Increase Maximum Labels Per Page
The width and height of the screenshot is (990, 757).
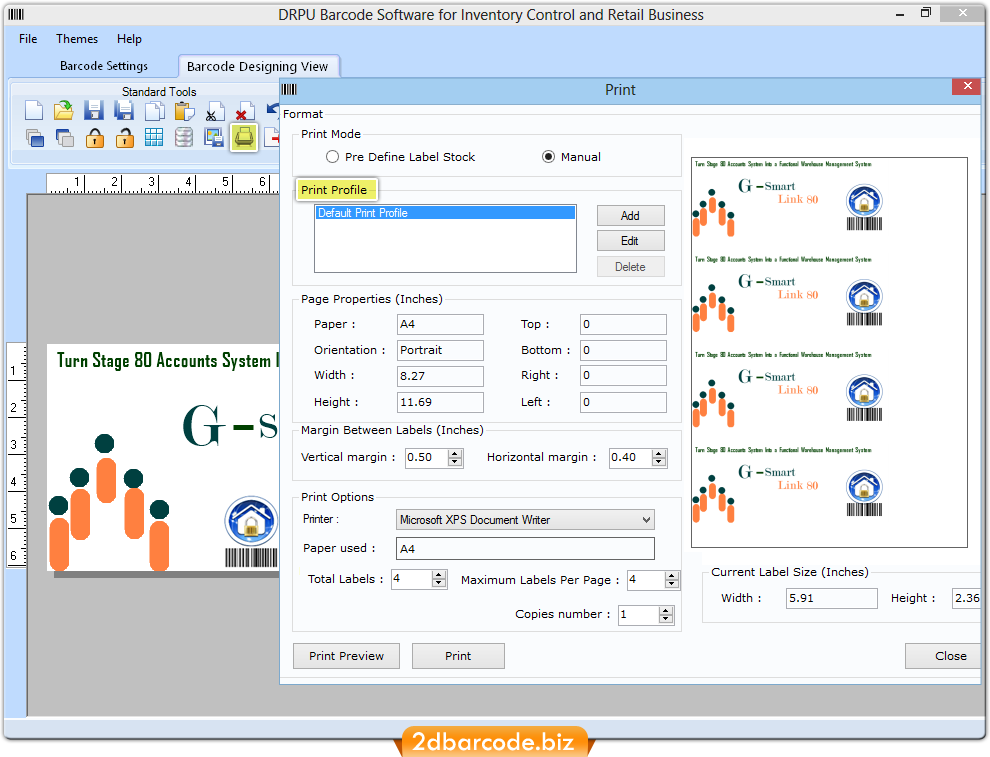pos(672,576)
